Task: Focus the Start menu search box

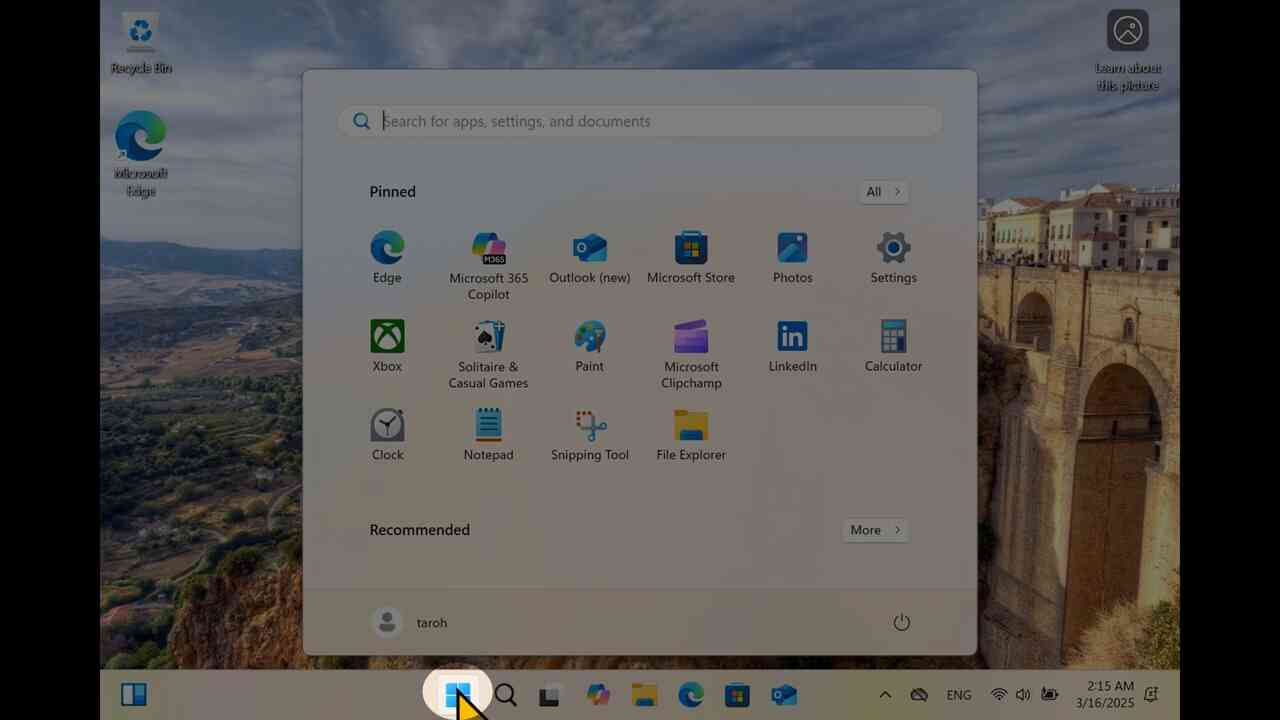Action: point(640,121)
